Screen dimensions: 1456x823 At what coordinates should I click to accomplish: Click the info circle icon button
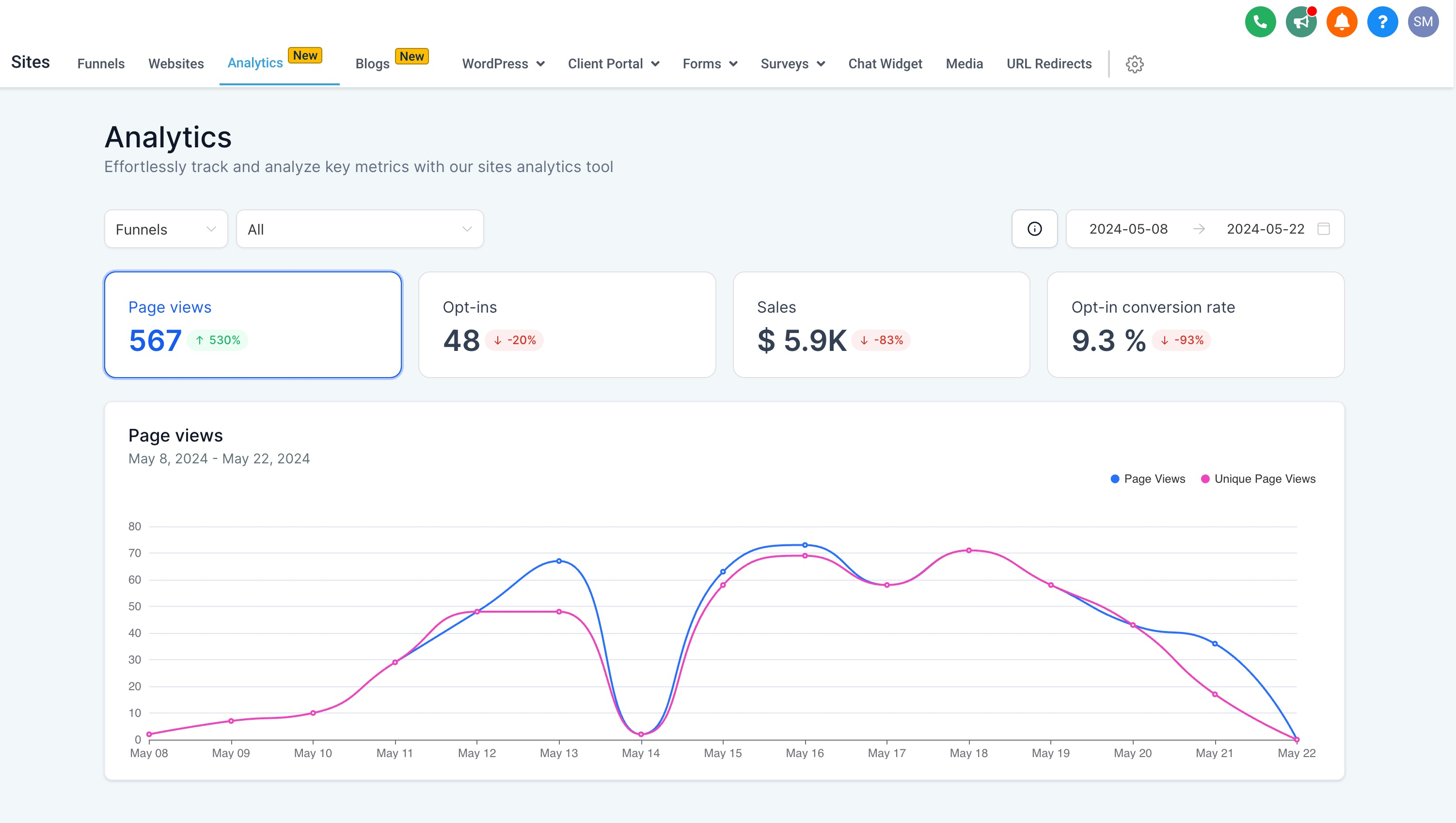(x=1034, y=229)
